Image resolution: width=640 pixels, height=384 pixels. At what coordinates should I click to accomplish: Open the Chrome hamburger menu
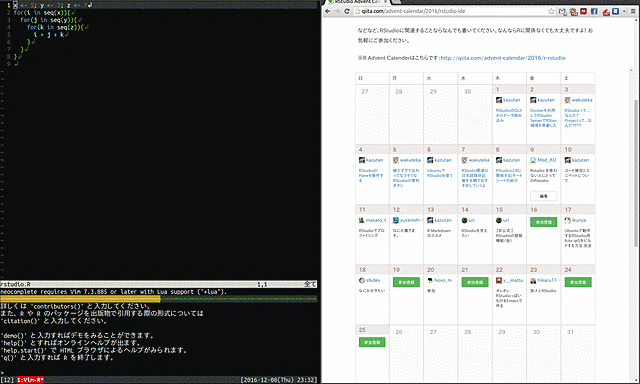click(633, 11)
